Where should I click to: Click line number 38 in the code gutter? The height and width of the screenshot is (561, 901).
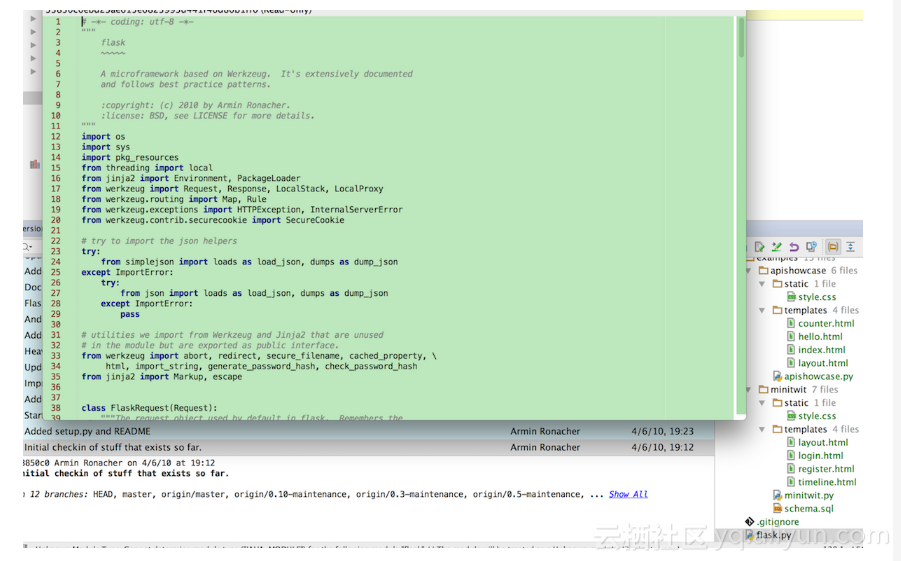point(56,408)
